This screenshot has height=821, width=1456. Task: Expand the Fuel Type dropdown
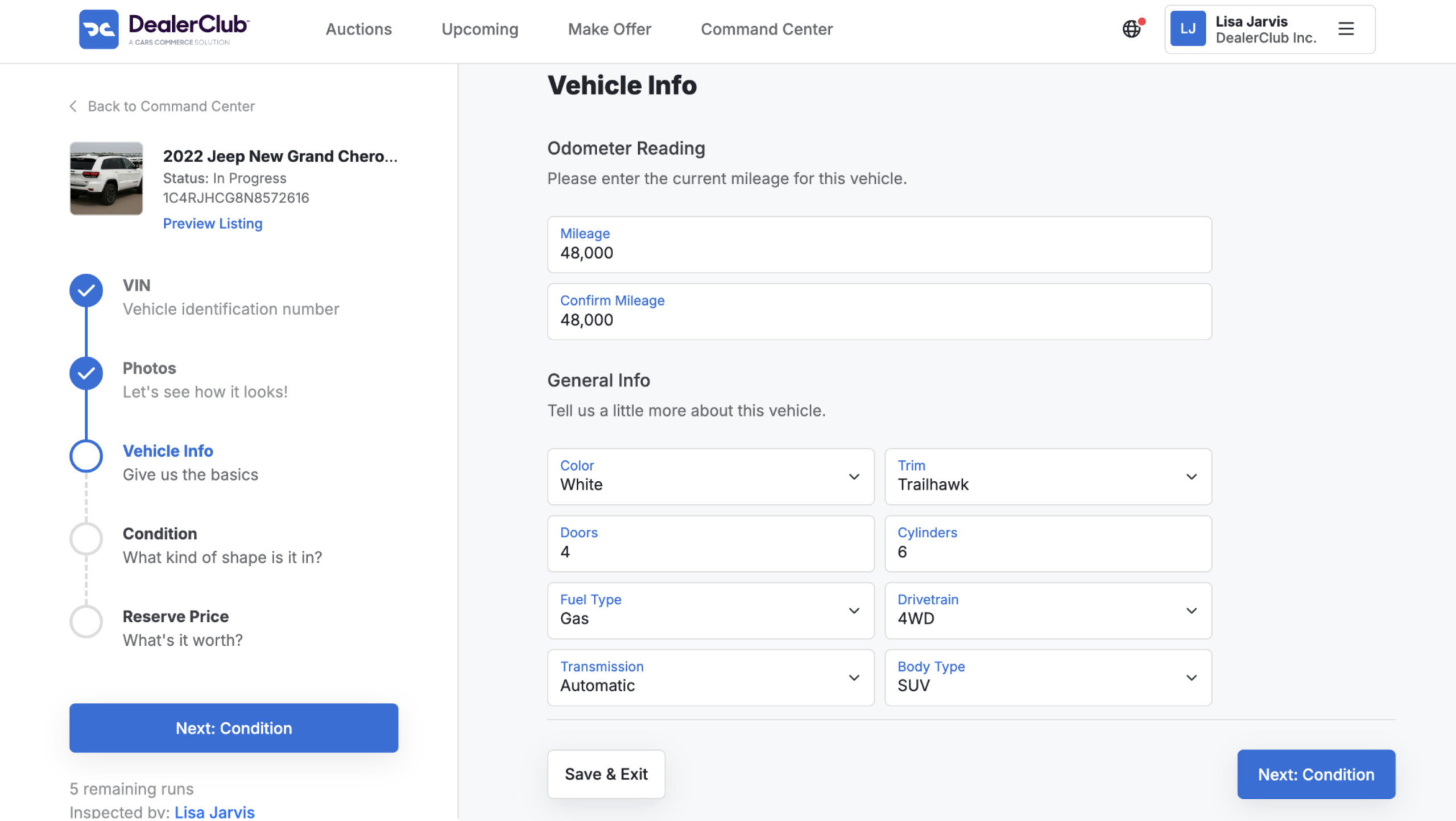[710, 611]
